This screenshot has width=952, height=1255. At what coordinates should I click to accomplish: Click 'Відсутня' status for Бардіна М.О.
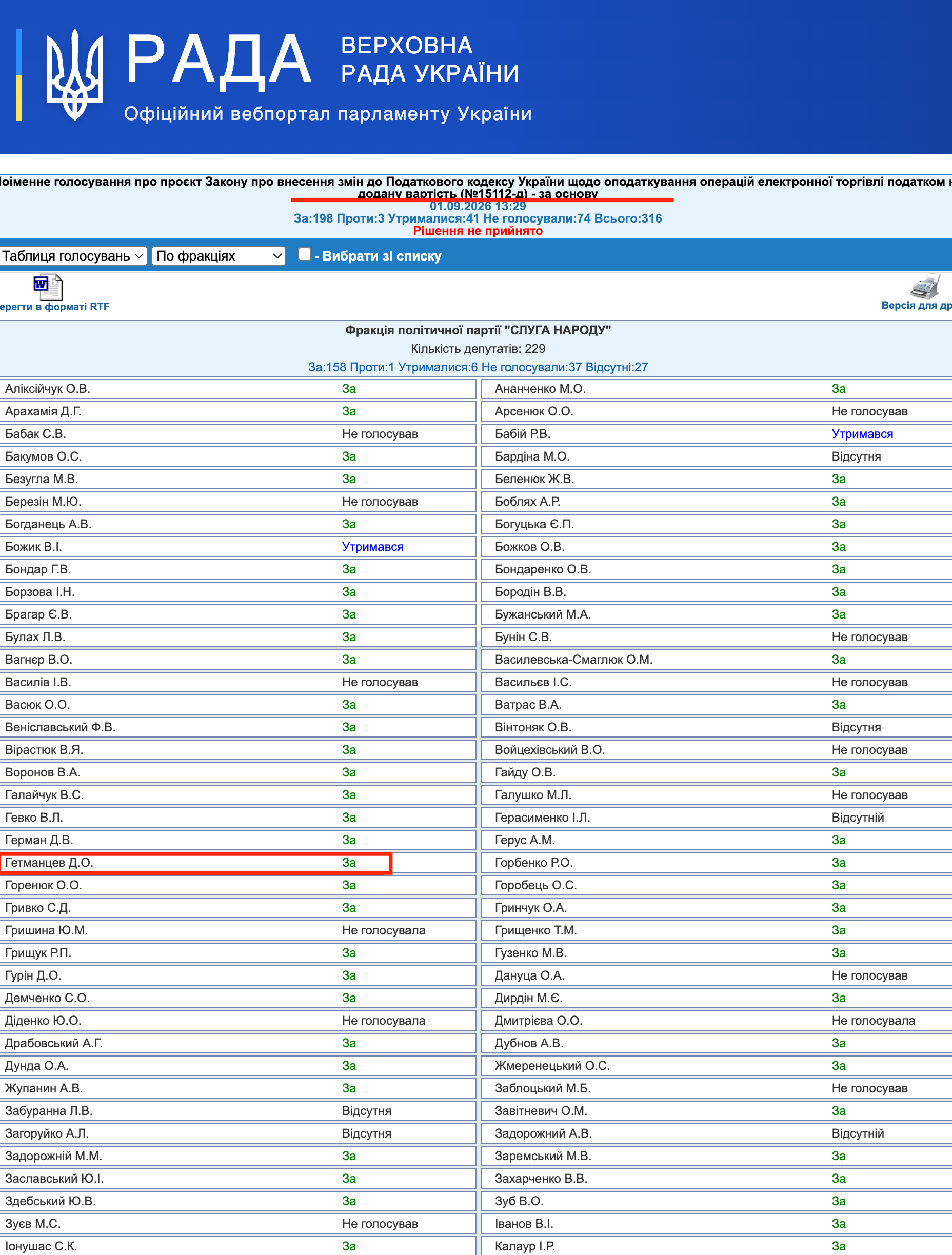[856, 457]
